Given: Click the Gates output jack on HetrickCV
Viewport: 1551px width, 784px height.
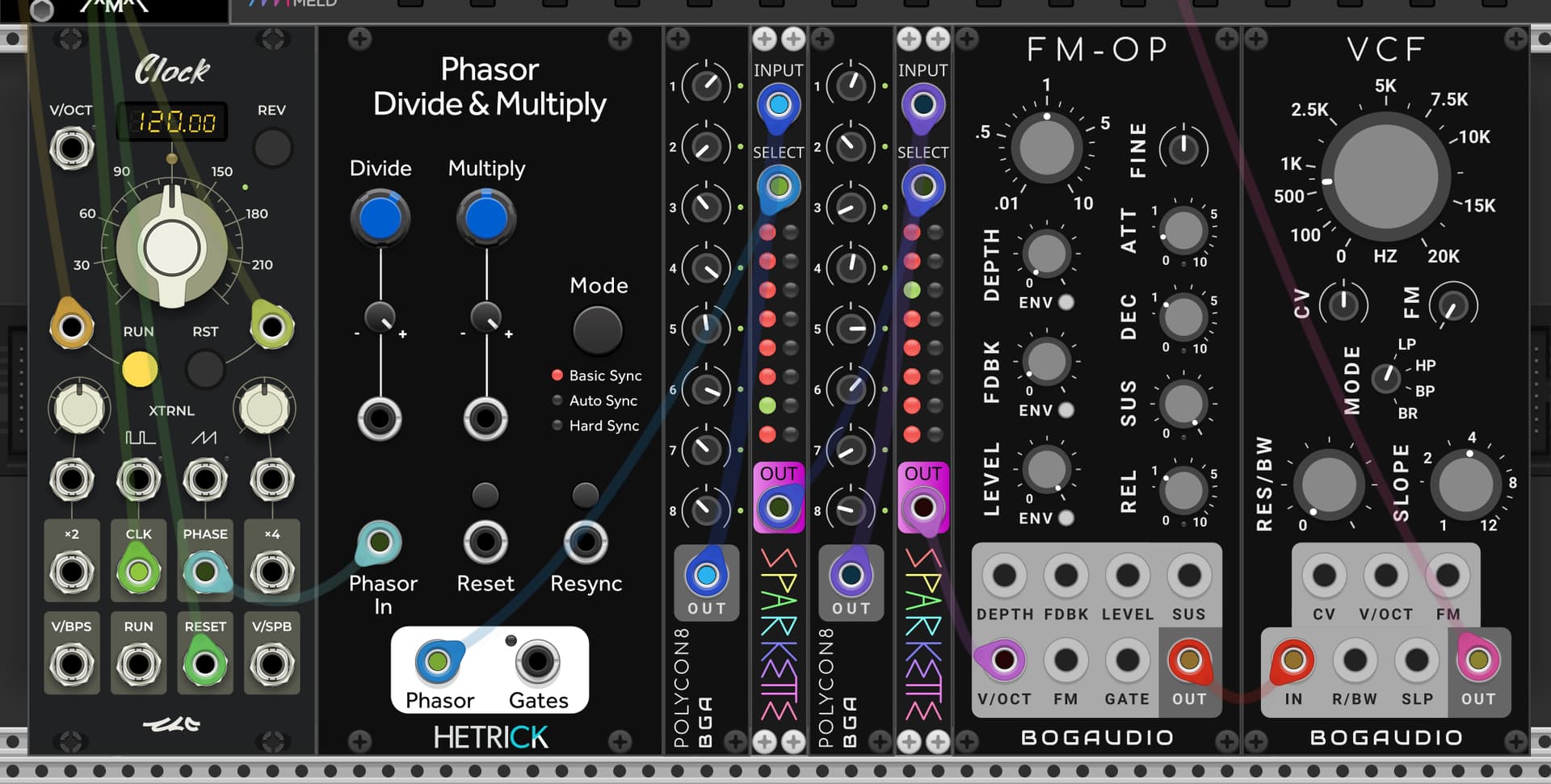Looking at the screenshot, I should [x=537, y=661].
